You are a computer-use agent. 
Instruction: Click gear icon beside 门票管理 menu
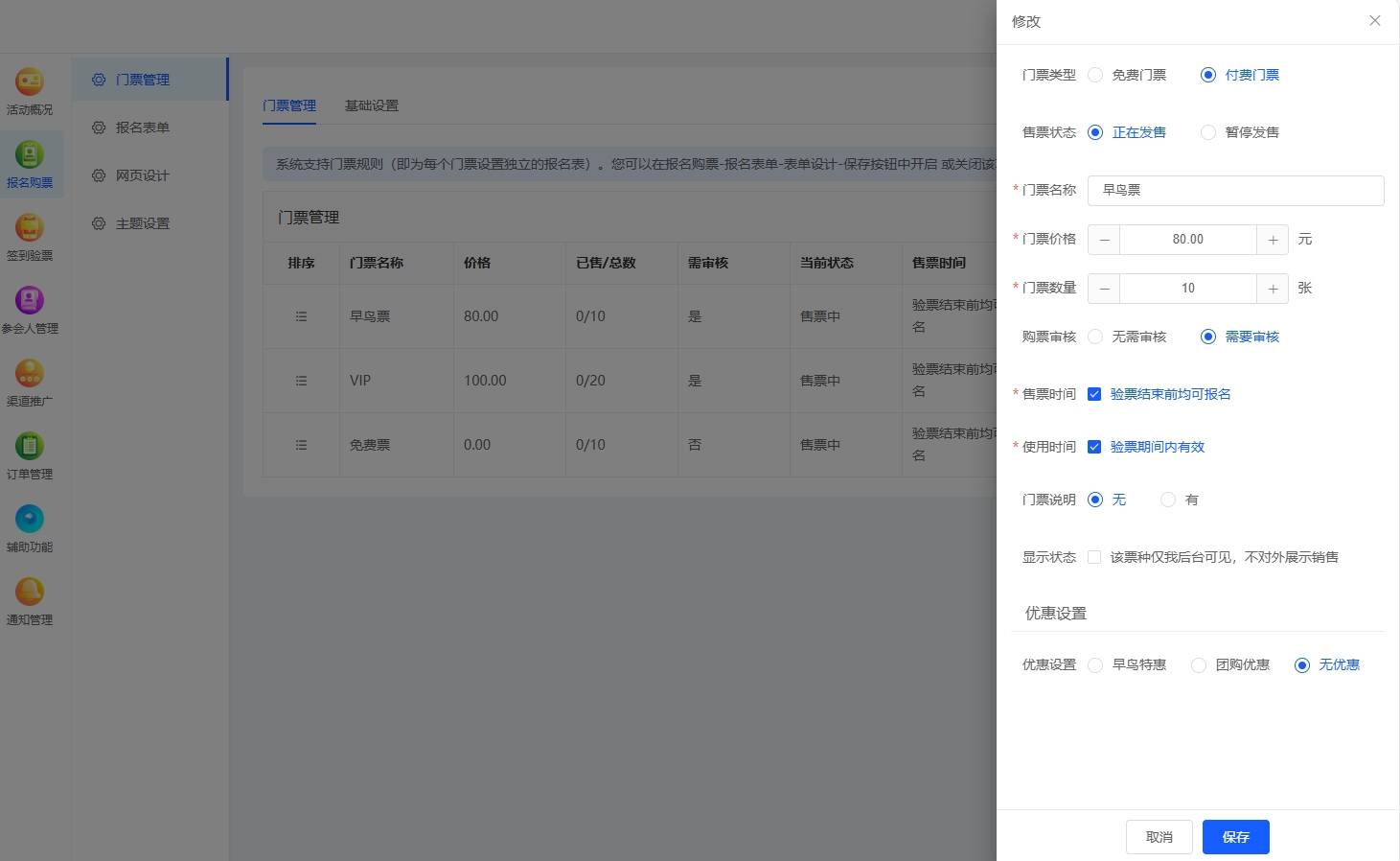(x=99, y=80)
